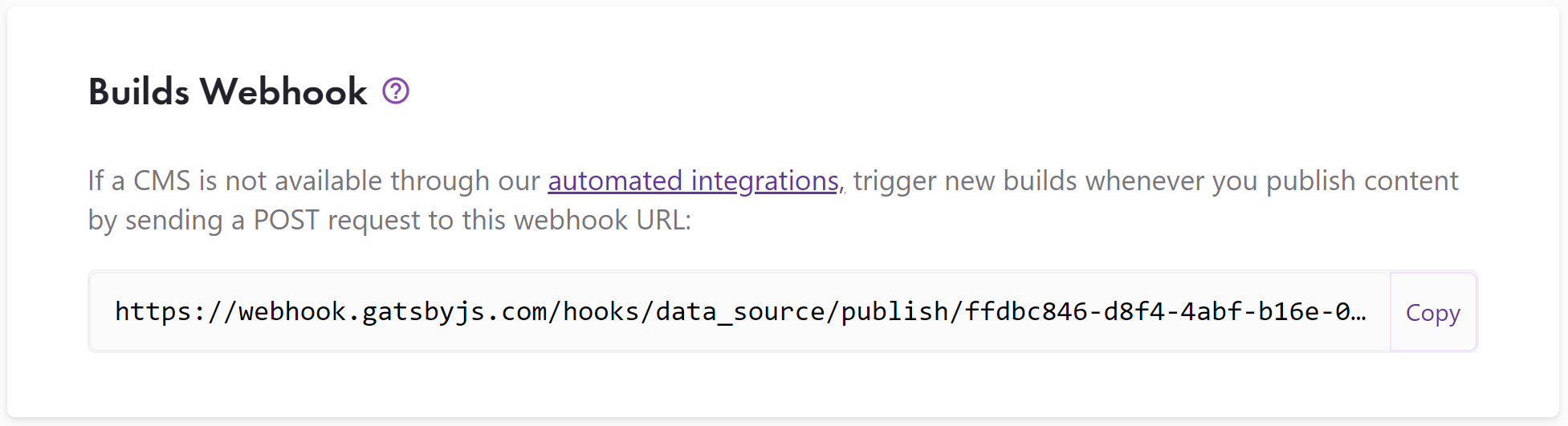
Task: Click the word 'Builds' in the heading
Action: [139, 91]
